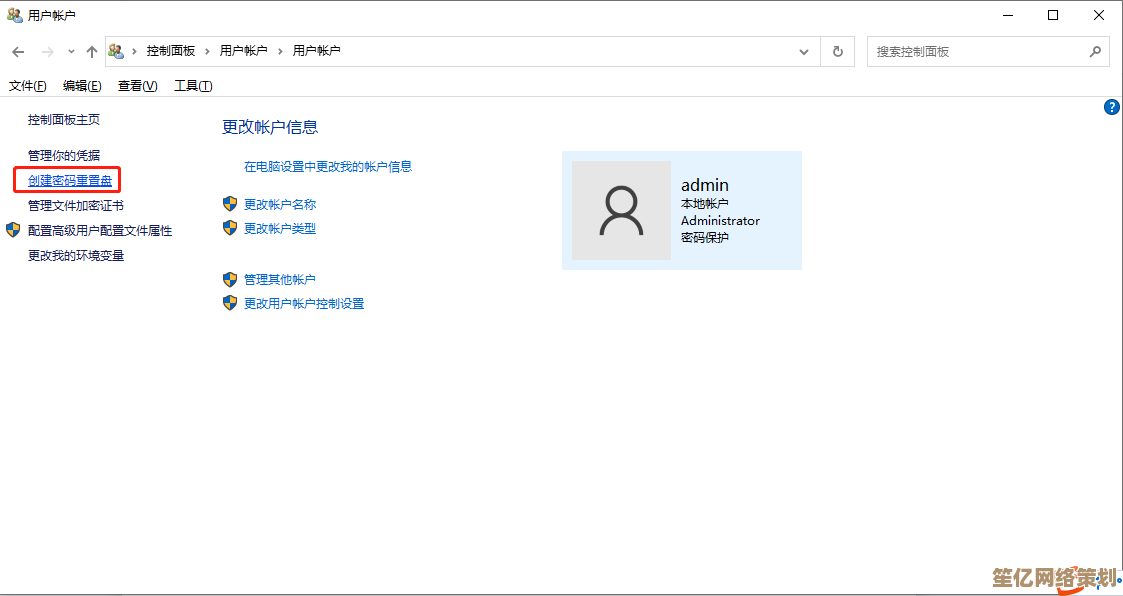Expand the address bar history dropdown

804,51
